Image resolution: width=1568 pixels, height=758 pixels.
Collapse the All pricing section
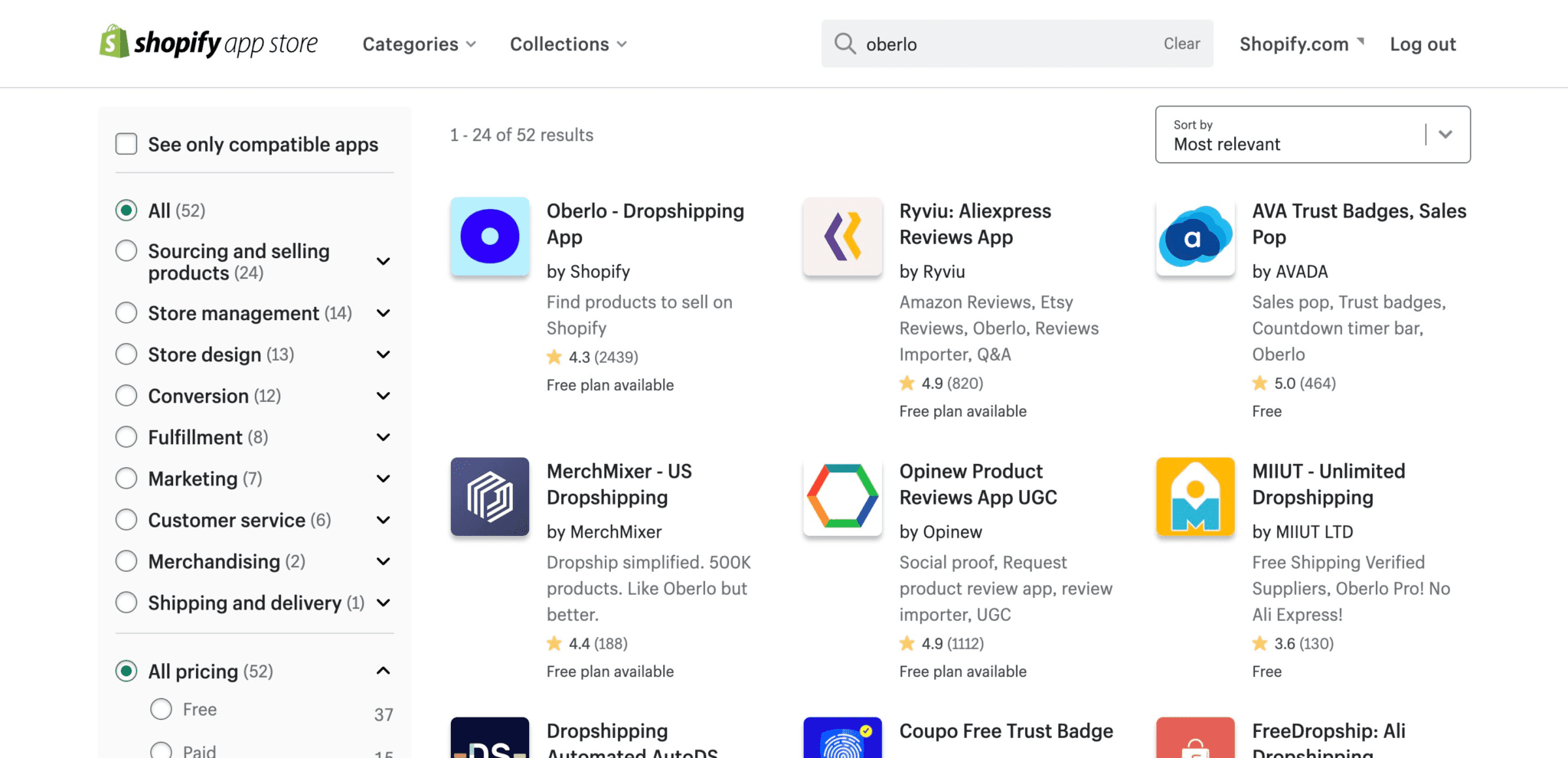pyautogui.click(x=383, y=670)
